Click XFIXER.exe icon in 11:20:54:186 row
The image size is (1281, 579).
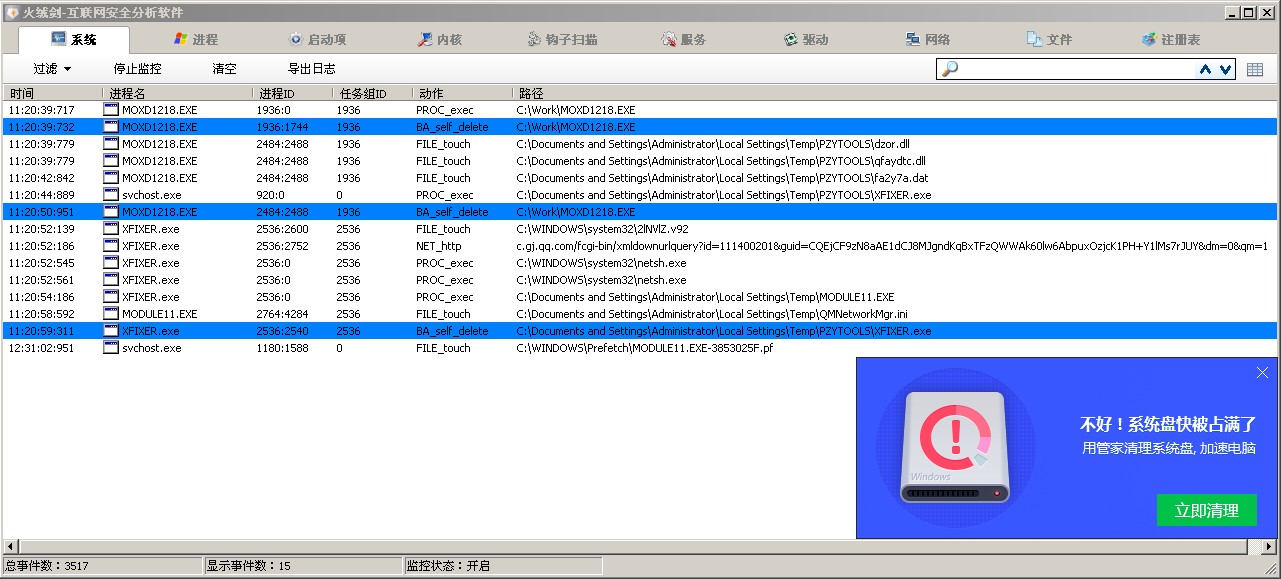111,297
